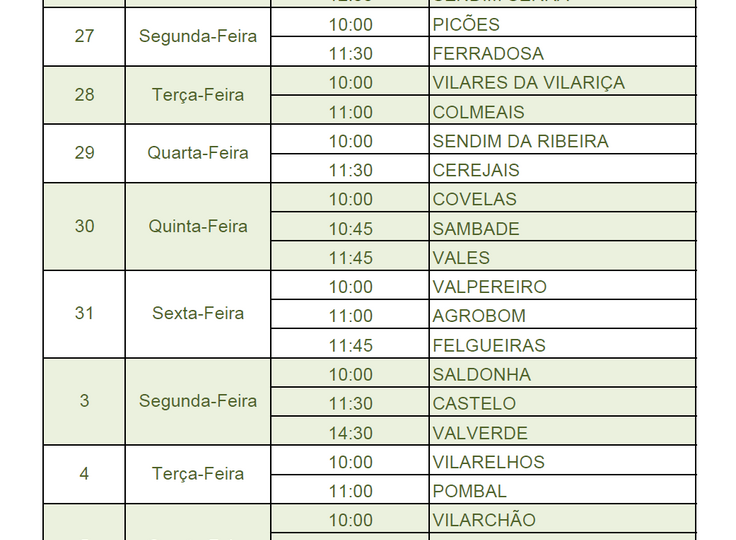Click the VILARELHOS location cell
The height and width of the screenshot is (540, 736).
point(562,461)
